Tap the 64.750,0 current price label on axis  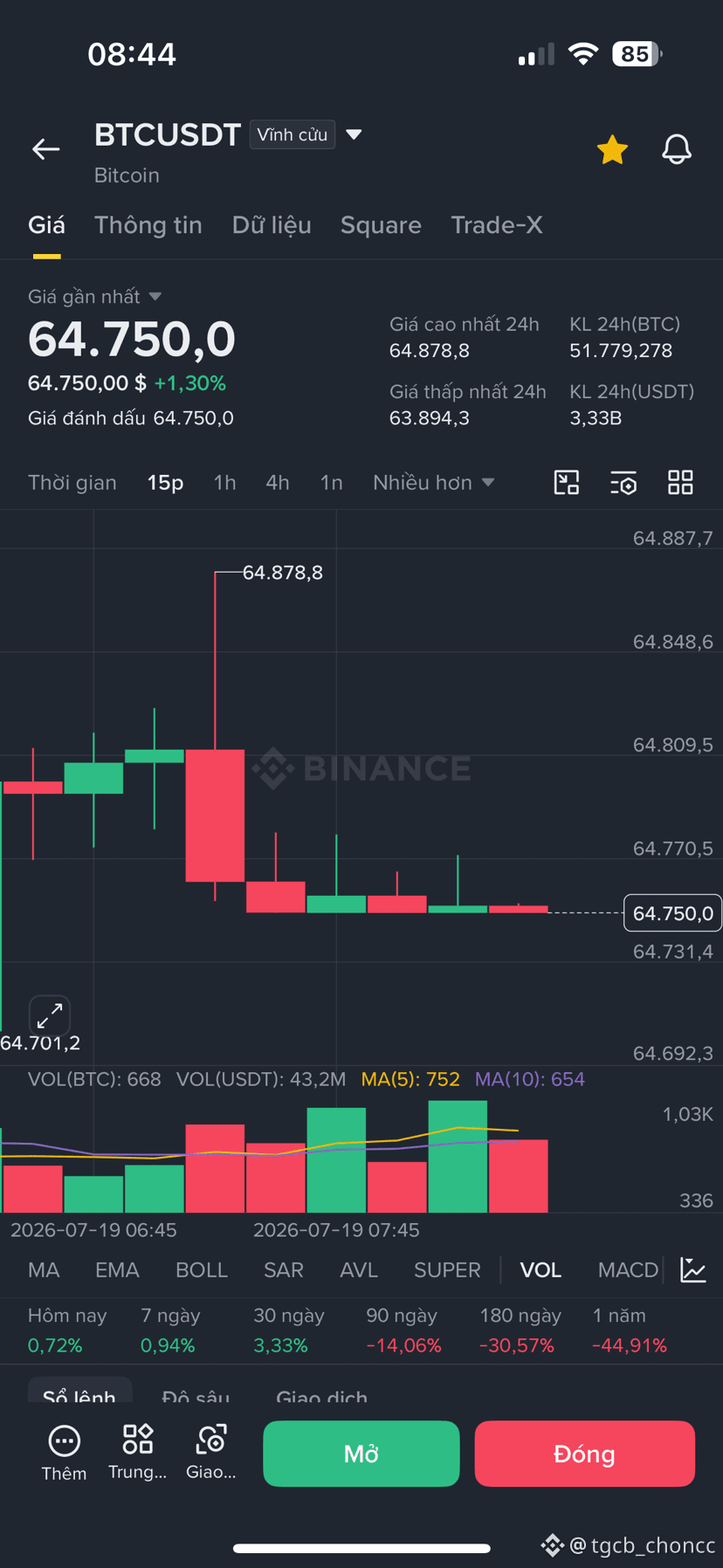[x=672, y=913]
